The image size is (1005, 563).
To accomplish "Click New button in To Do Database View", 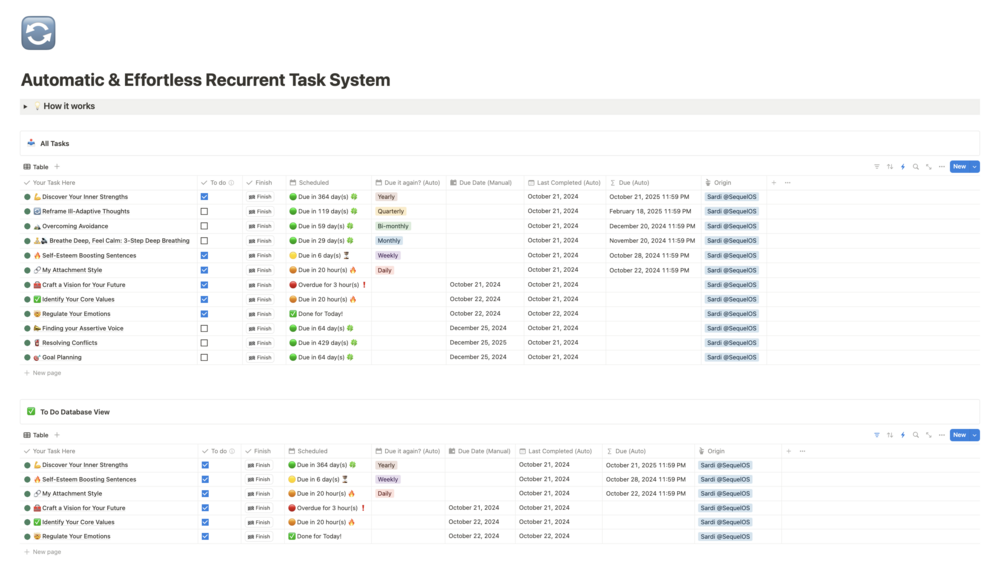I will [x=959, y=435].
